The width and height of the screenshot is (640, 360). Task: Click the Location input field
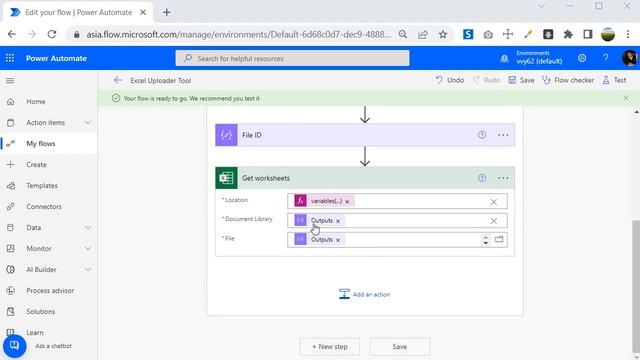pyautogui.click(x=398, y=202)
